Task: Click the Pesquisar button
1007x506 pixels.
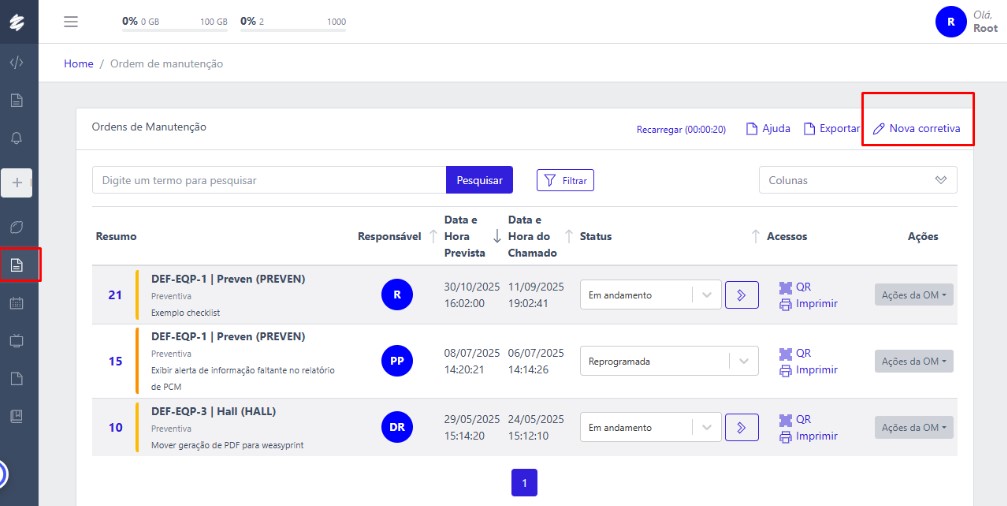Action: [479, 180]
